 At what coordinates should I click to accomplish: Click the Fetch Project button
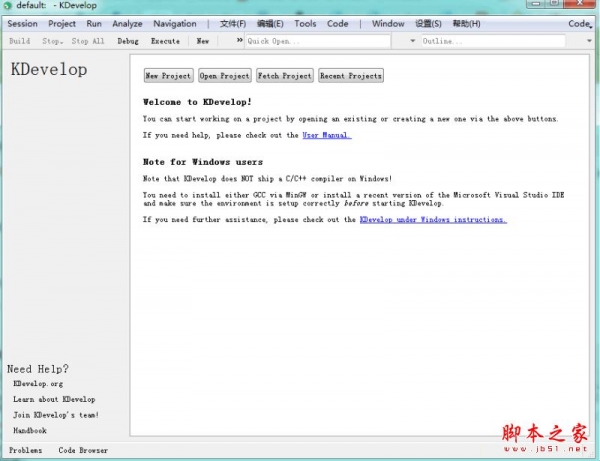(x=285, y=76)
